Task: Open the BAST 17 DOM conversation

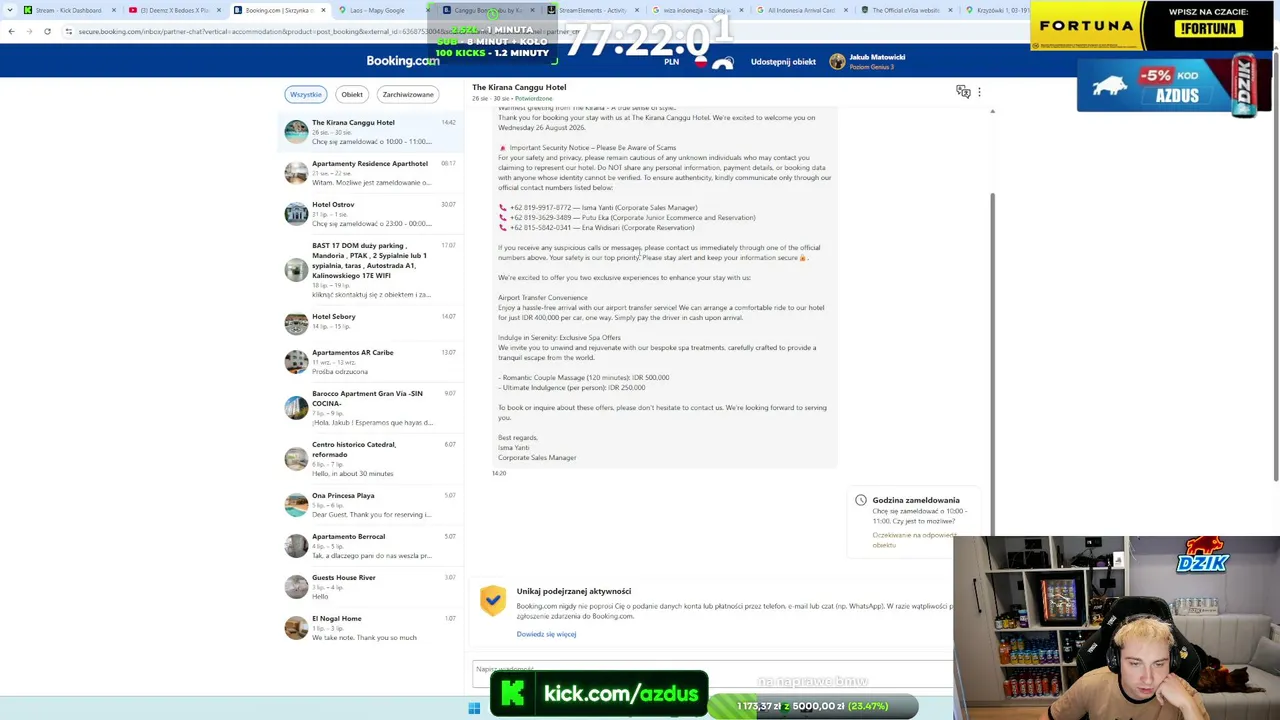Action: pyautogui.click(x=370, y=270)
